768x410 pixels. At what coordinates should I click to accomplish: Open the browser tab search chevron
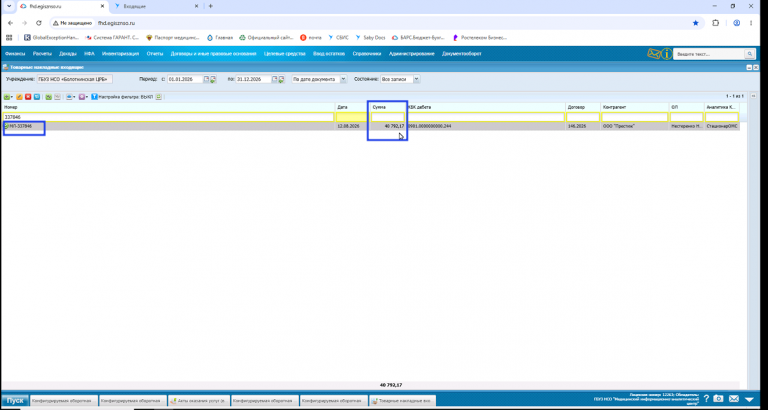pyautogui.click(x=8, y=6)
